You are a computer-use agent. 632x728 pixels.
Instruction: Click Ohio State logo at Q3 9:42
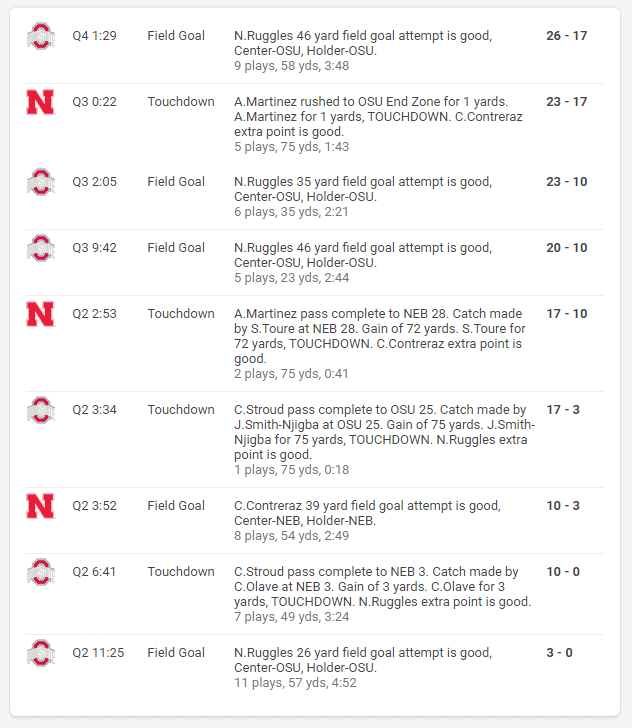coord(41,247)
